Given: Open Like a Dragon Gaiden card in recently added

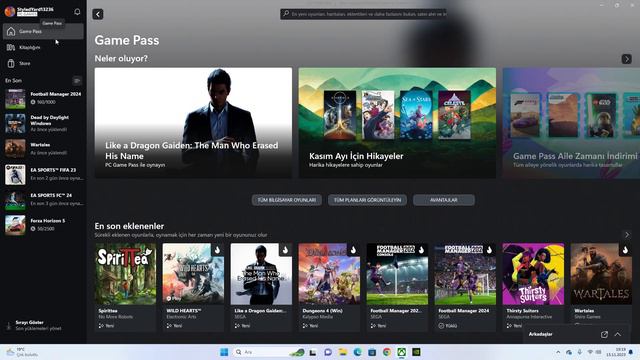Looking at the screenshot, I should (x=261, y=287).
